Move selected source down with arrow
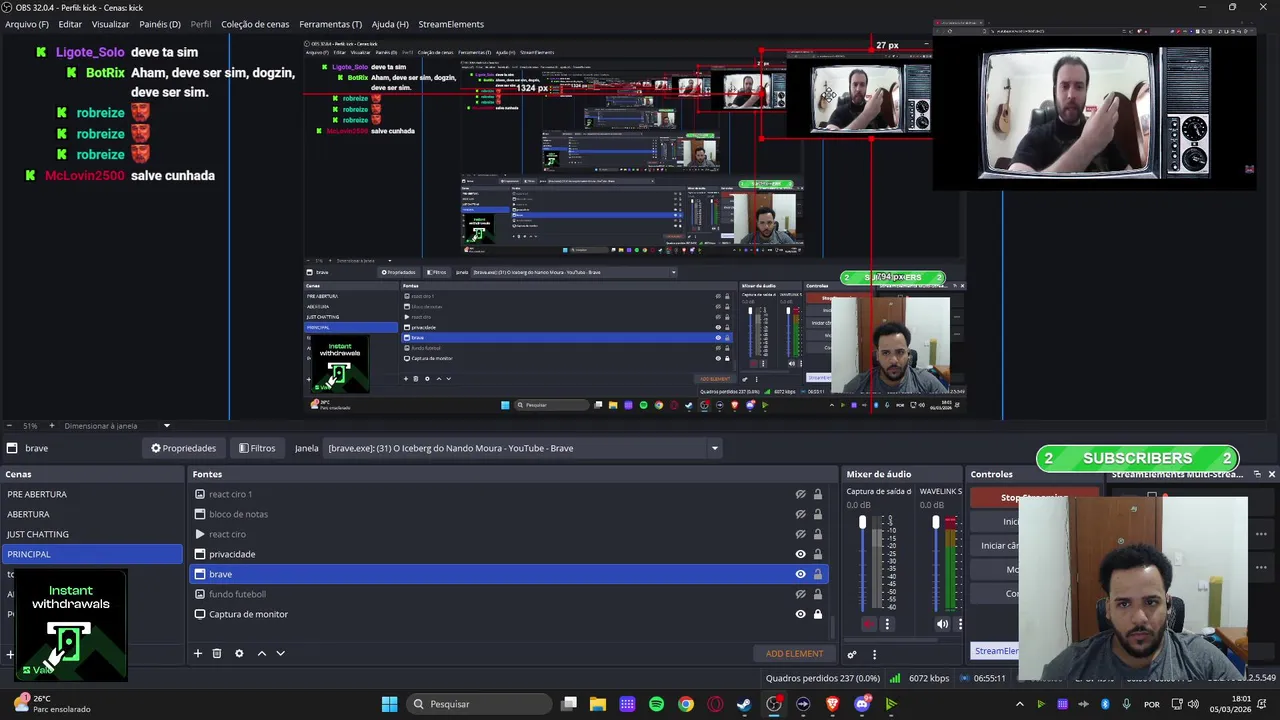The height and width of the screenshot is (720, 1280). point(281,653)
